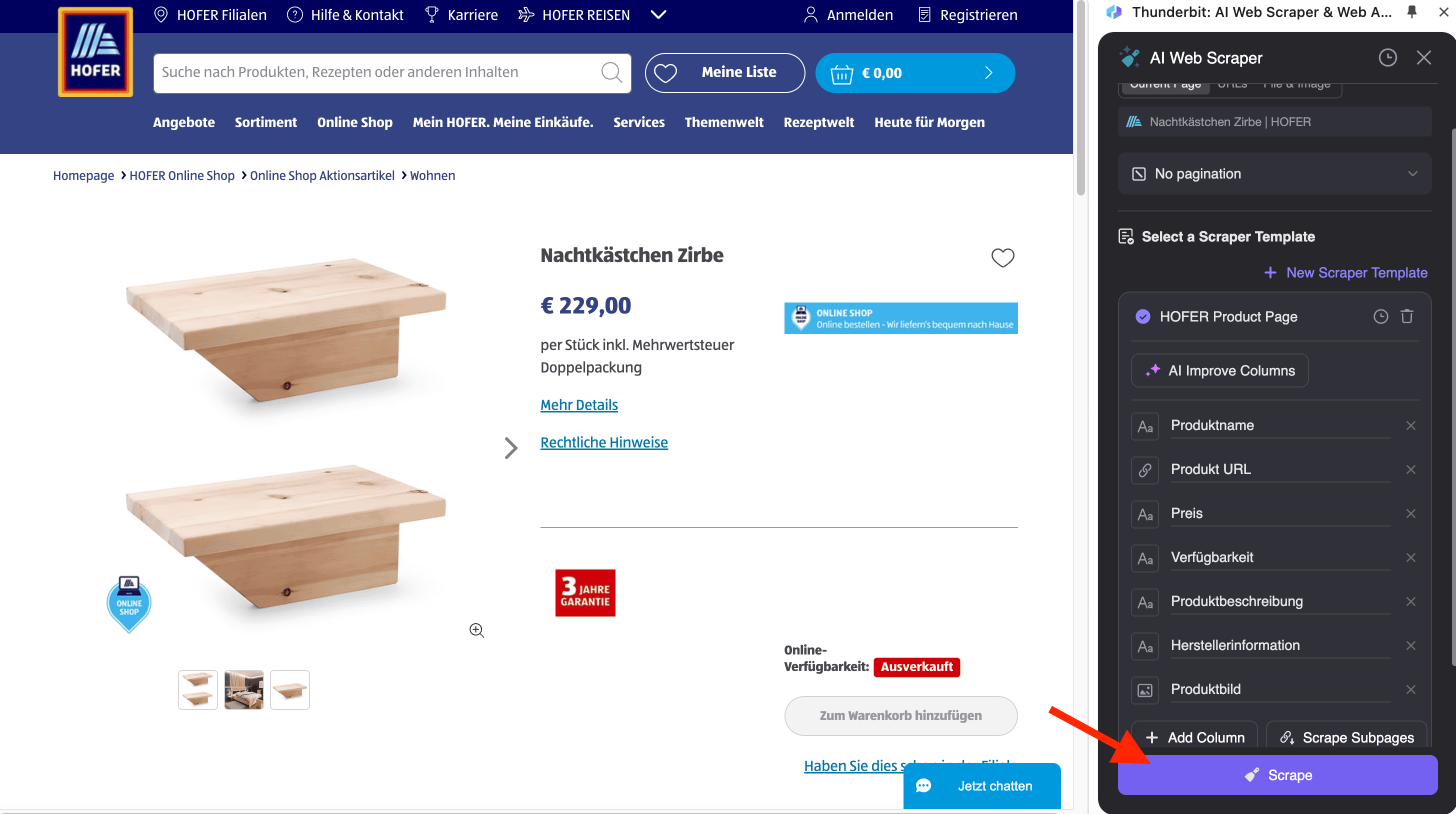Click the search magnifier icon
This screenshot has width=1456, height=814.
(611, 72)
